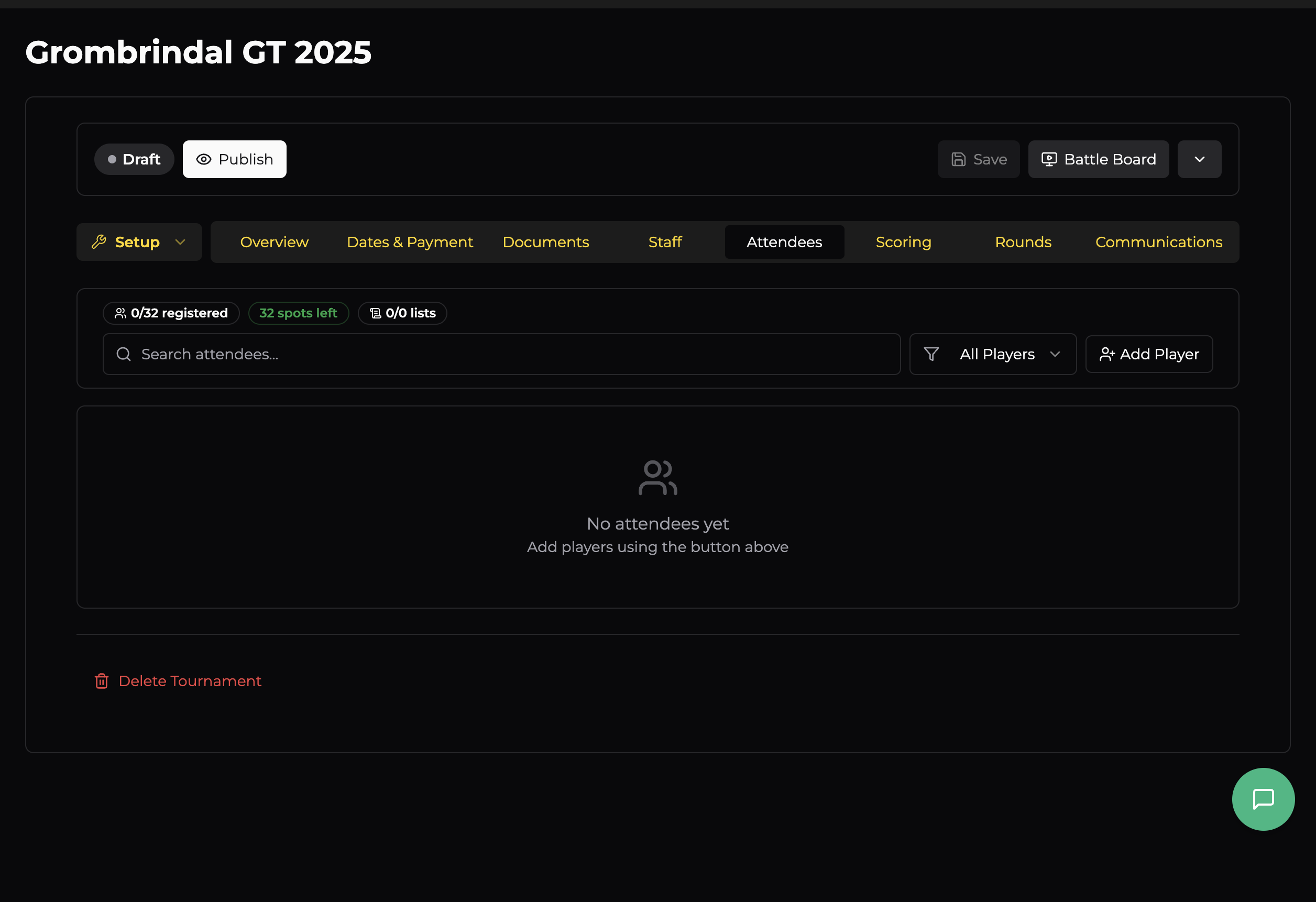The width and height of the screenshot is (1316, 902).
Task: Click the floppy-disk Save icon
Action: click(958, 159)
